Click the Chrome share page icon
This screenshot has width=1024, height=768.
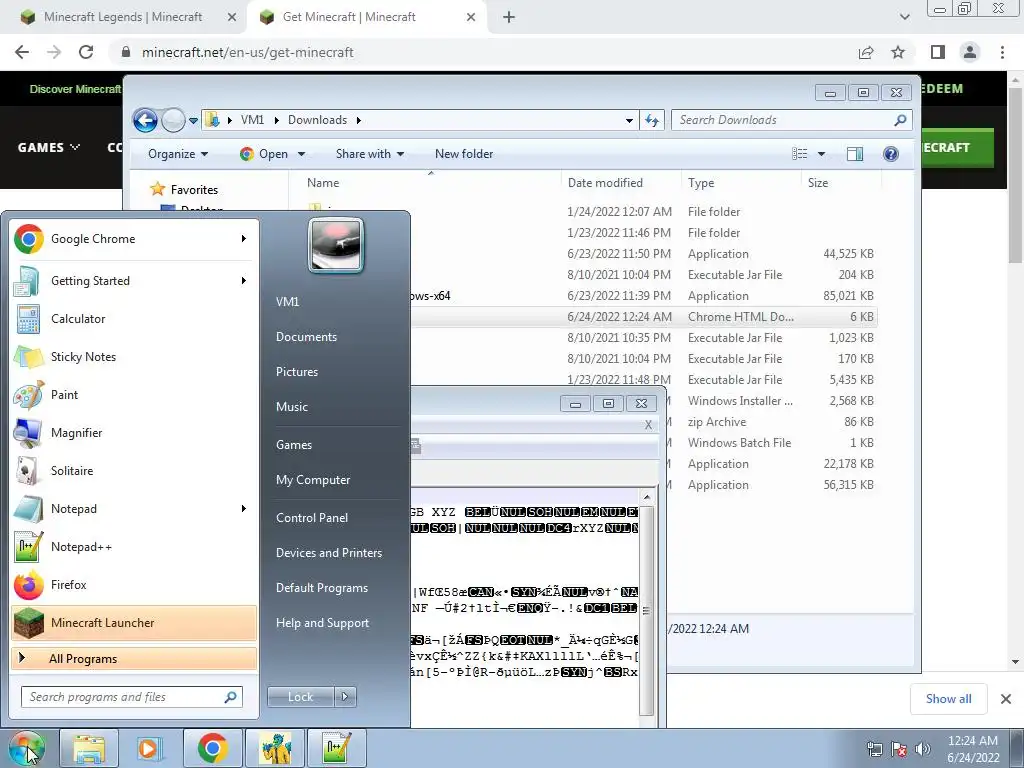[x=866, y=52]
